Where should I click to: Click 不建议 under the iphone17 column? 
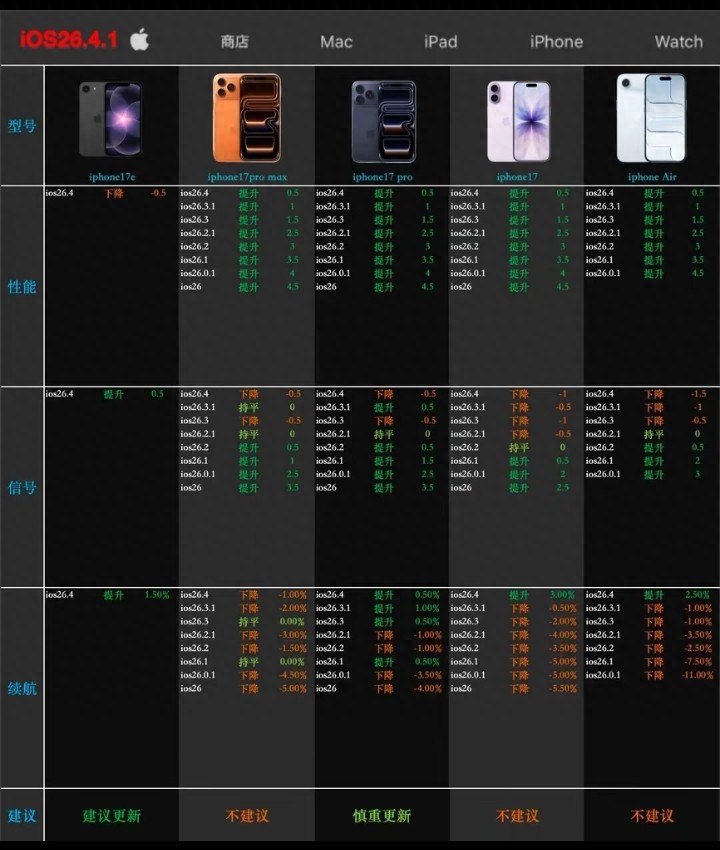click(x=517, y=815)
